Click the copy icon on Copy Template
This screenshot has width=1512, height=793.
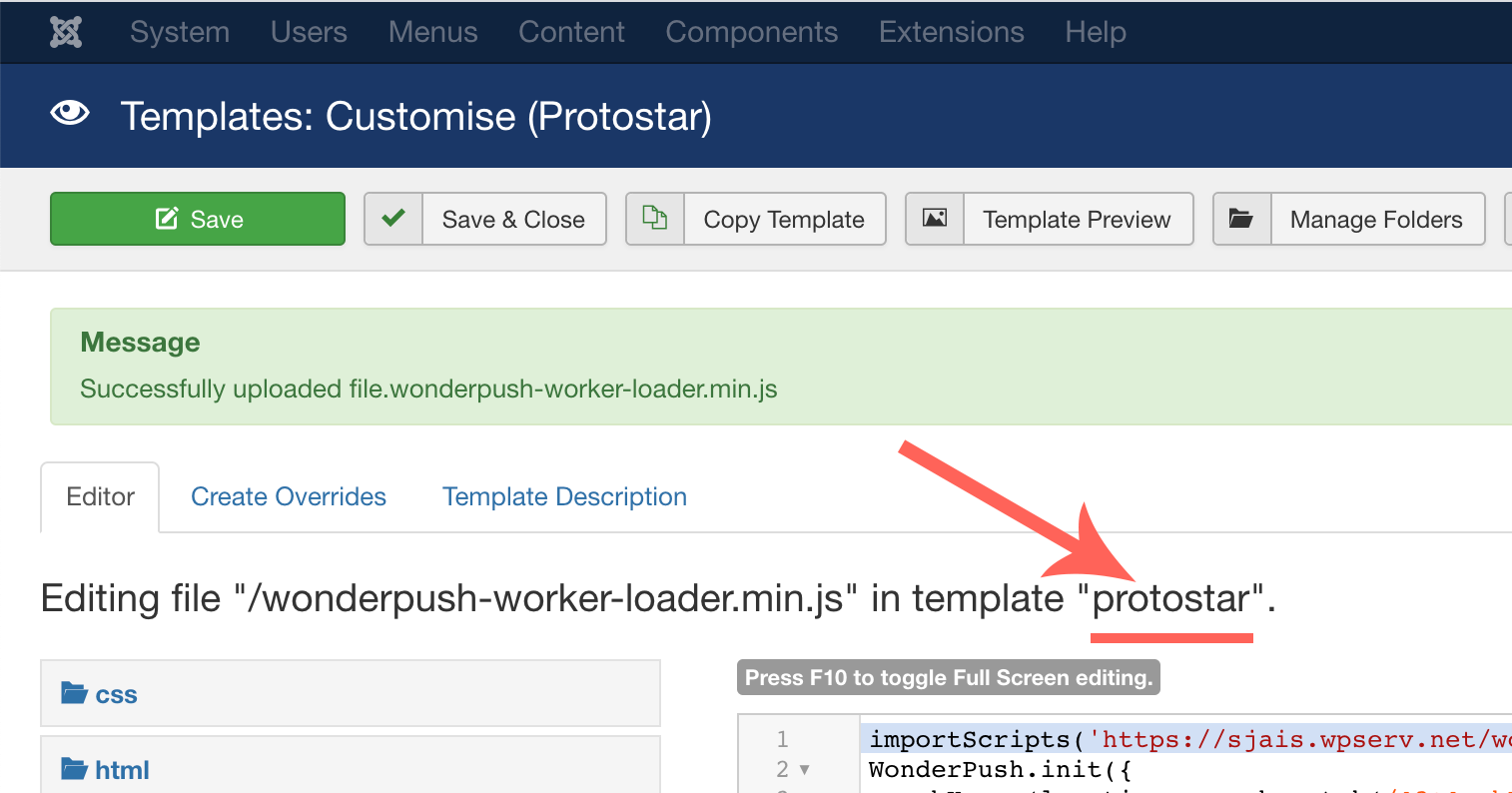[x=655, y=218]
